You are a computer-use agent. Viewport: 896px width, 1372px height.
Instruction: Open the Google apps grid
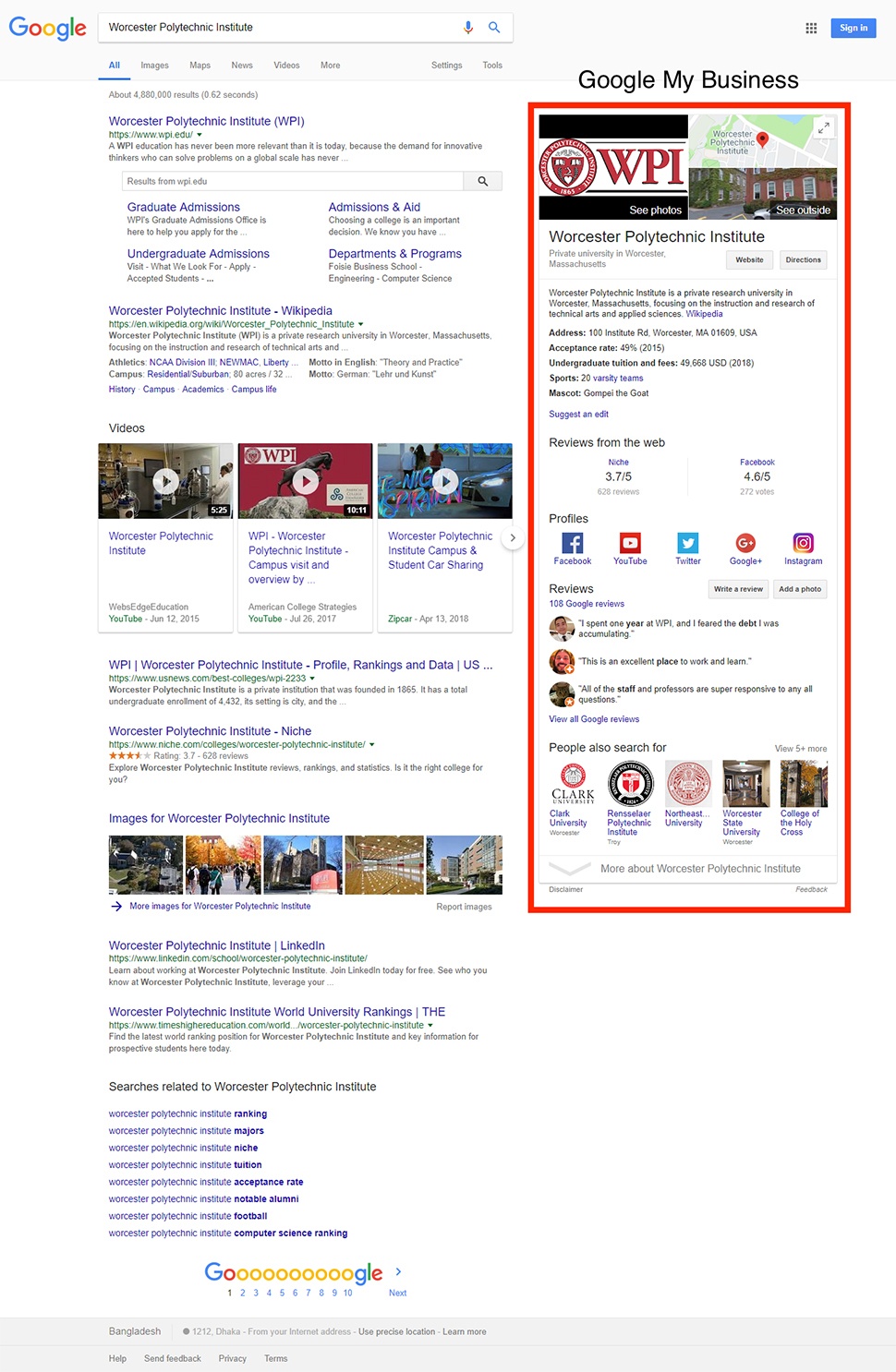[811, 29]
